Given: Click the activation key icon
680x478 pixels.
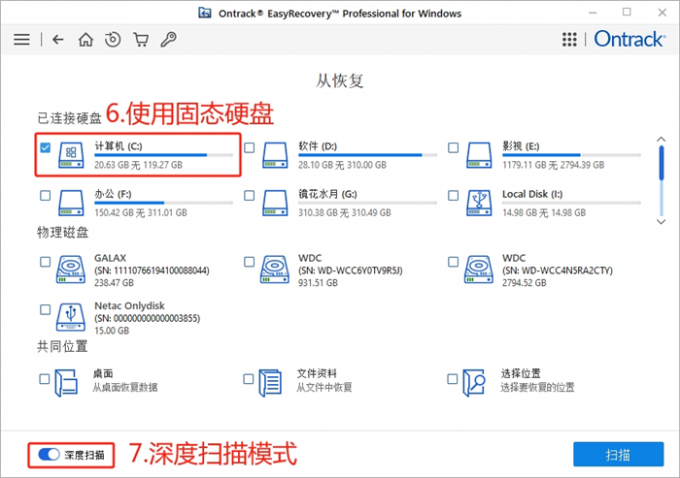Looking at the screenshot, I should pyautogui.click(x=168, y=39).
